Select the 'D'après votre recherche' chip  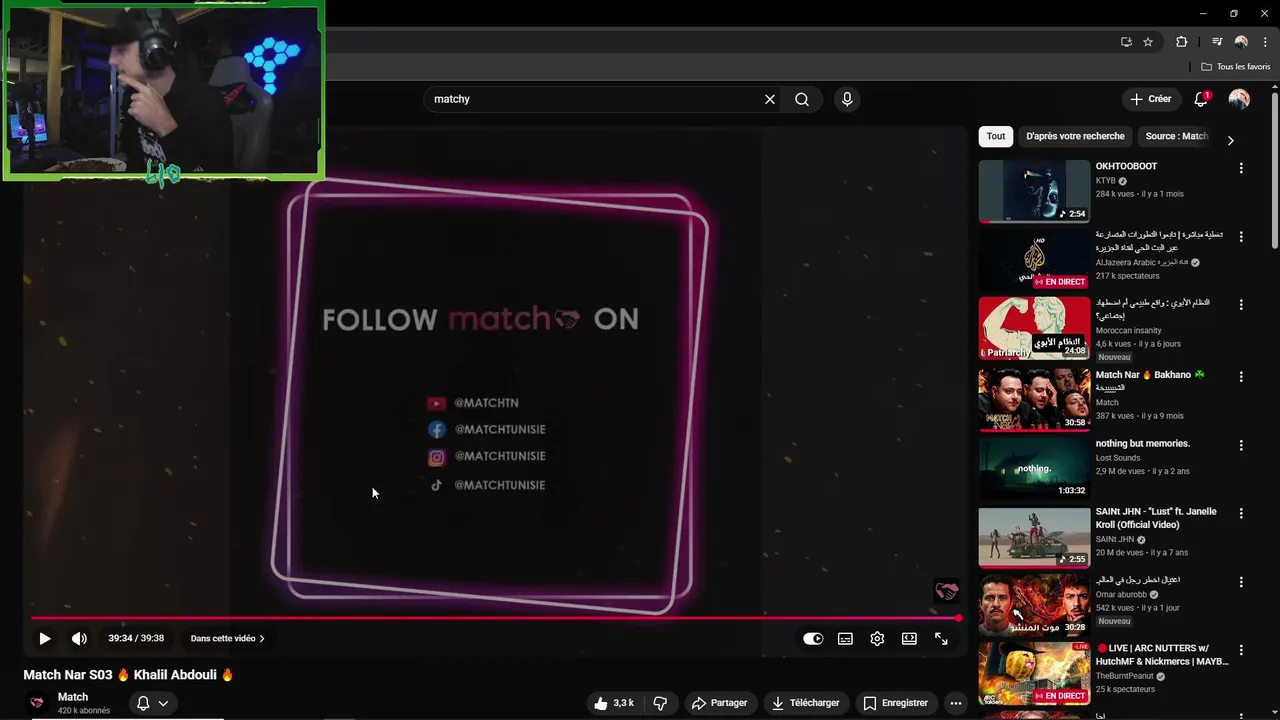[x=1075, y=136]
